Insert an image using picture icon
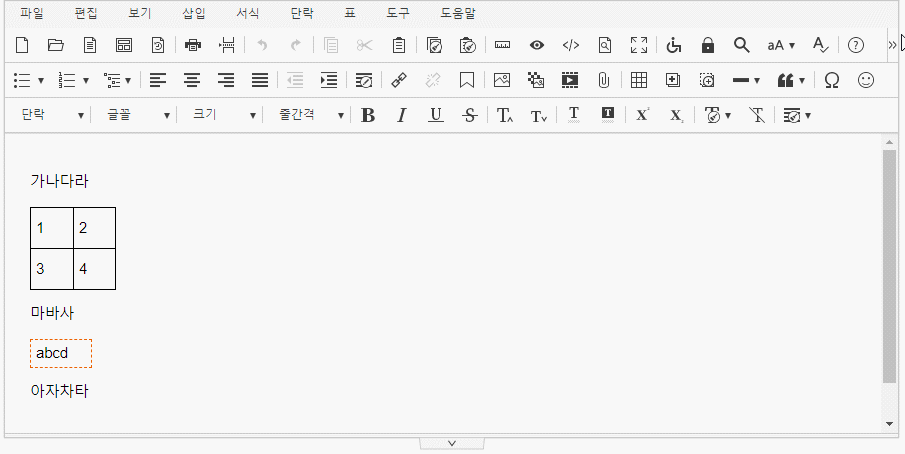The image size is (905, 454). (x=502, y=80)
